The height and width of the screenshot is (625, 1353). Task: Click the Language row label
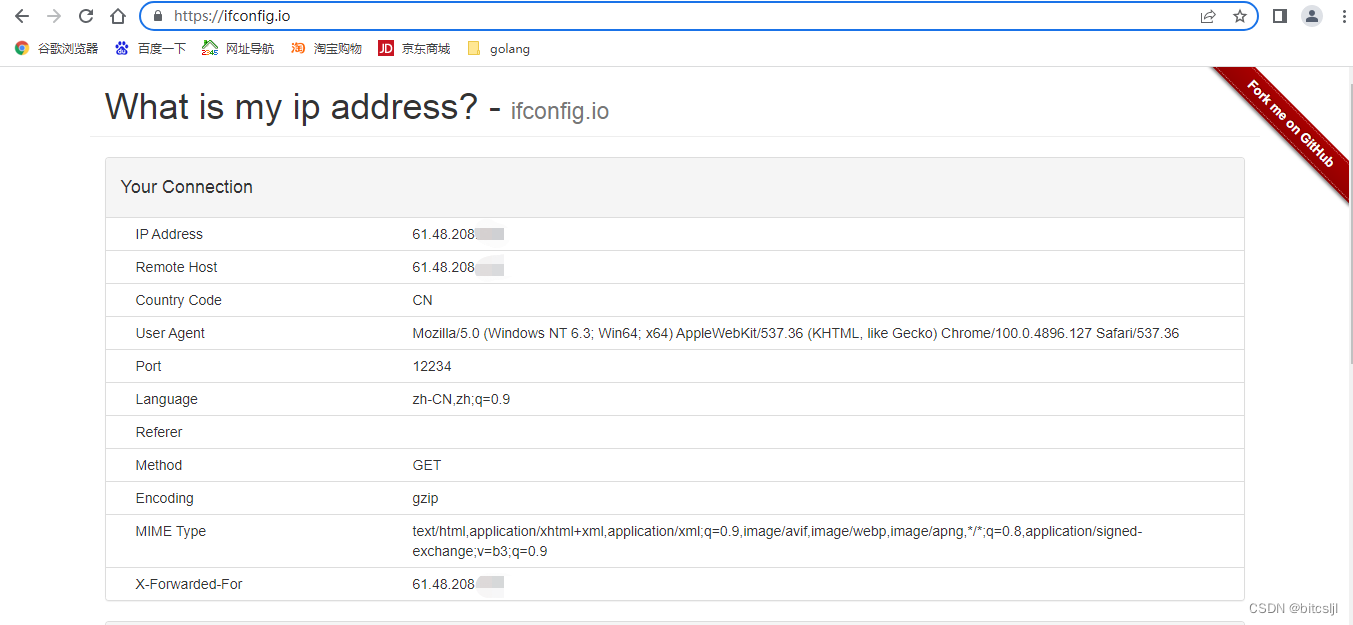(167, 399)
